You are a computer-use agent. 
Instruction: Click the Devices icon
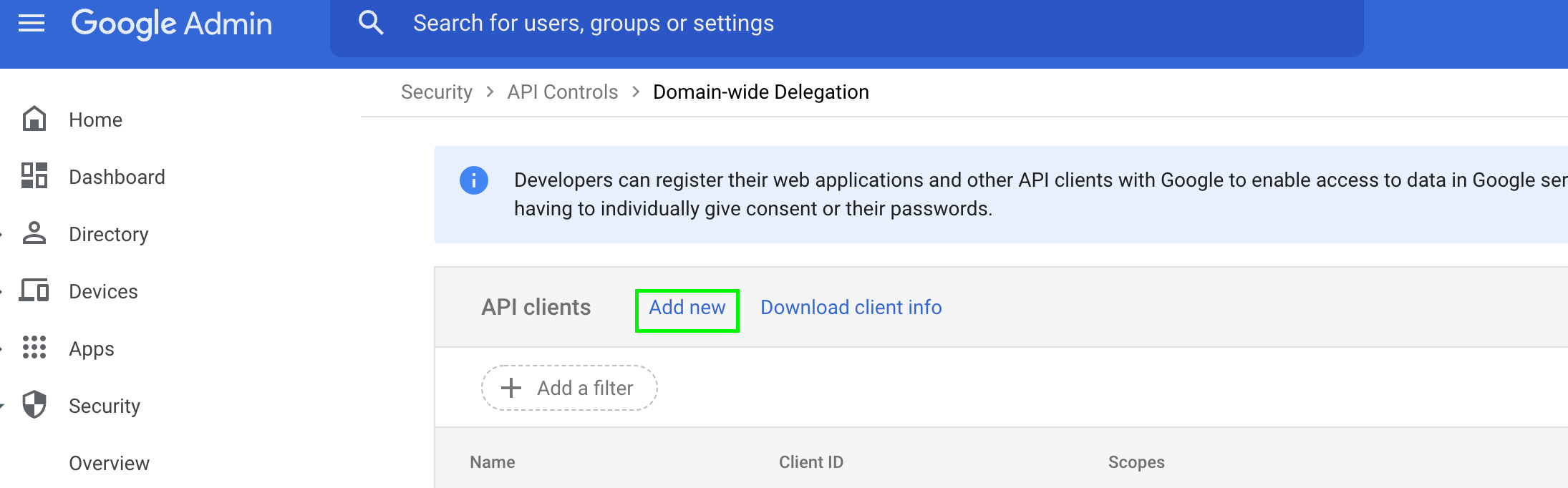pyautogui.click(x=34, y=291)
